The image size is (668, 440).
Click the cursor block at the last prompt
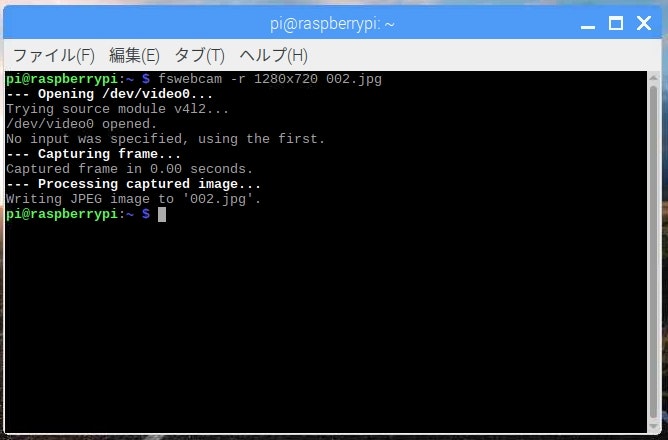(x=162, y=214)
